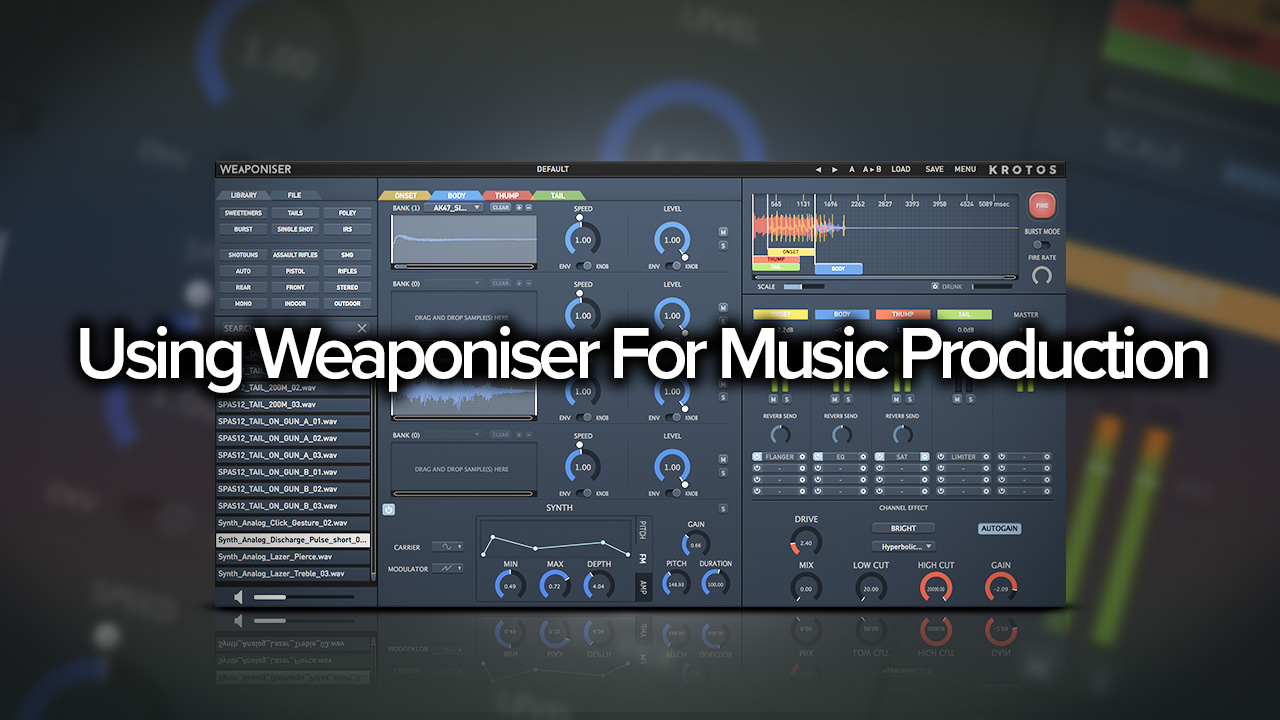The image size is (1280, 720).
Task: Click the next preset arrow
Action: [x=834, y=169]
